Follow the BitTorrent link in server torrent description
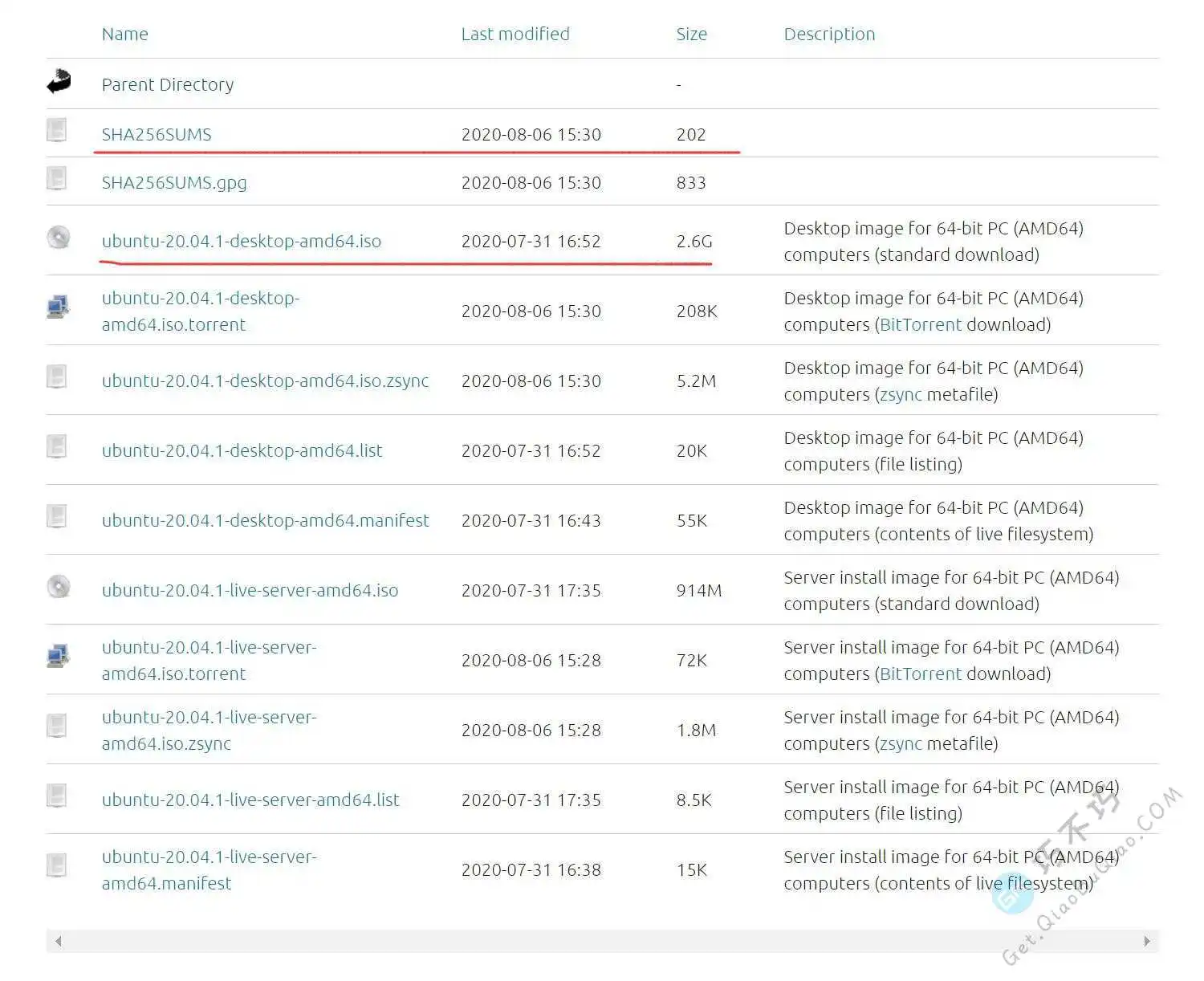The image size is (1204, 981). click(x=921, y=674)
